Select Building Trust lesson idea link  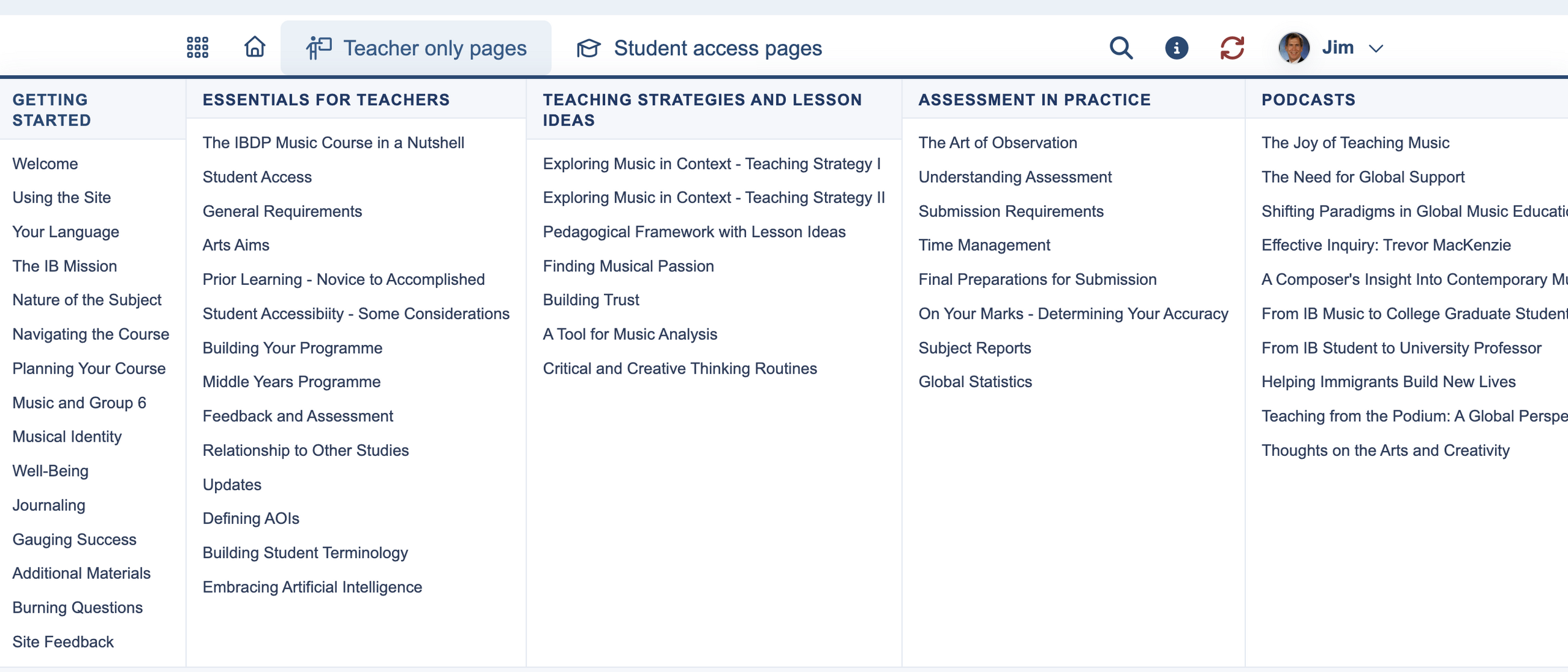pos(590,300)
